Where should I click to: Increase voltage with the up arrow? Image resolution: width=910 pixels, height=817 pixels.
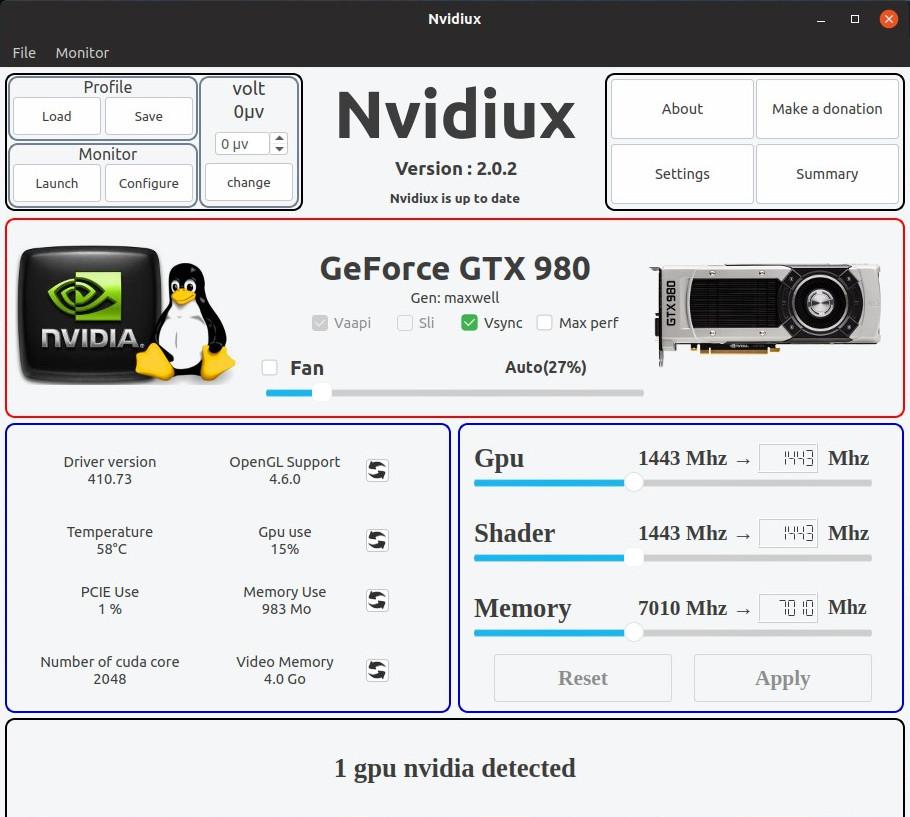click(280, 139)
